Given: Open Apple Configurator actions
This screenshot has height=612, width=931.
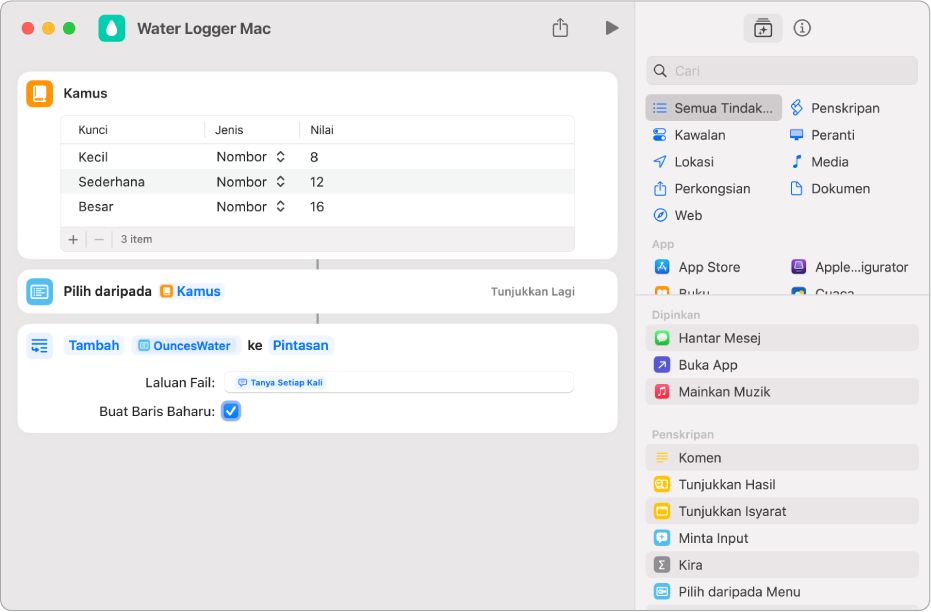Looking at the screenshot, I should [849, 267].
